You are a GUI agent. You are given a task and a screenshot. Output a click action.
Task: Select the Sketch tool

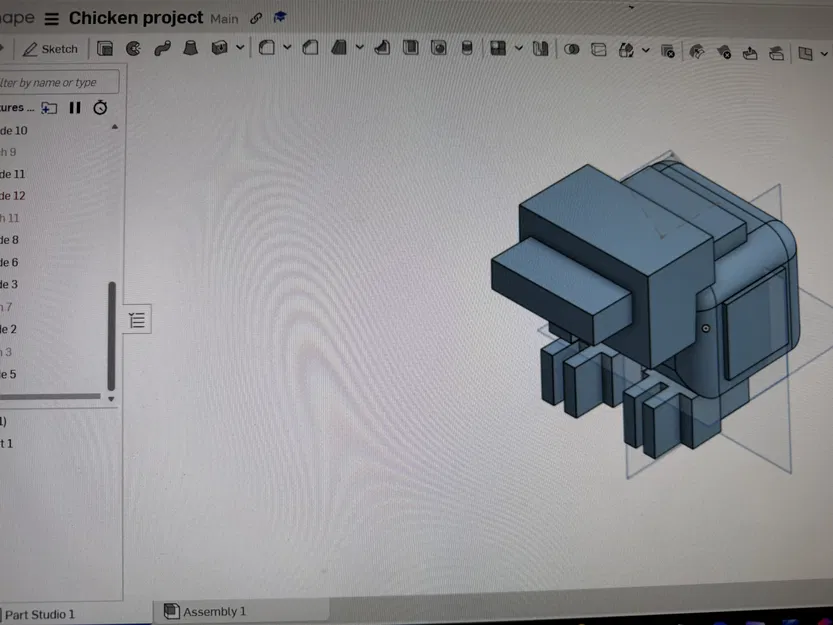pos(50,48)
